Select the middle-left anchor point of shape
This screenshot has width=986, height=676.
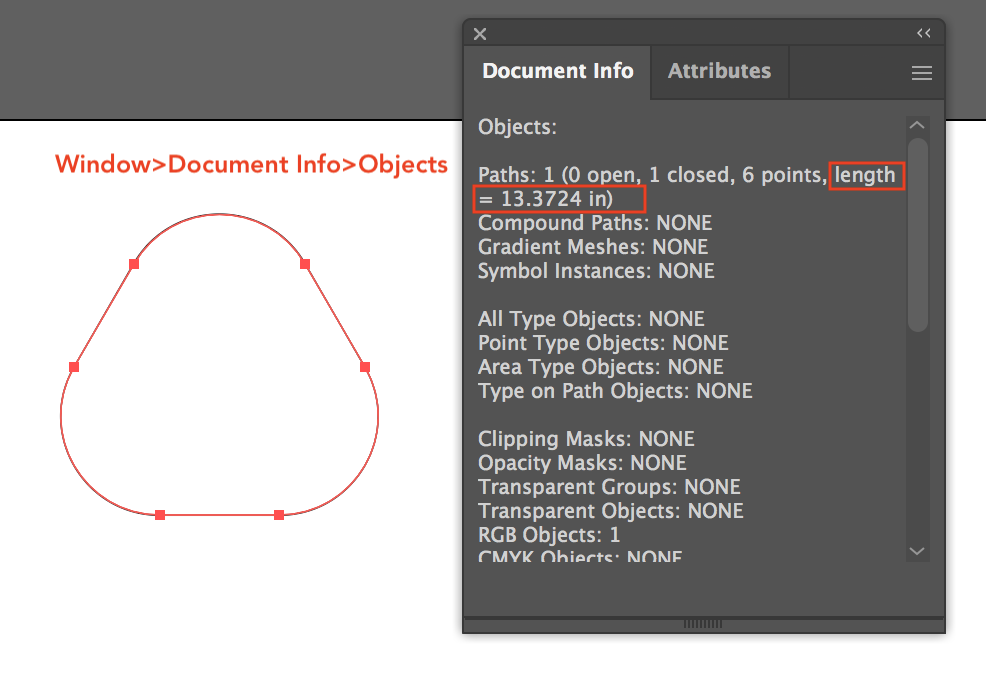pyautogui.click(x=74, y=367)
